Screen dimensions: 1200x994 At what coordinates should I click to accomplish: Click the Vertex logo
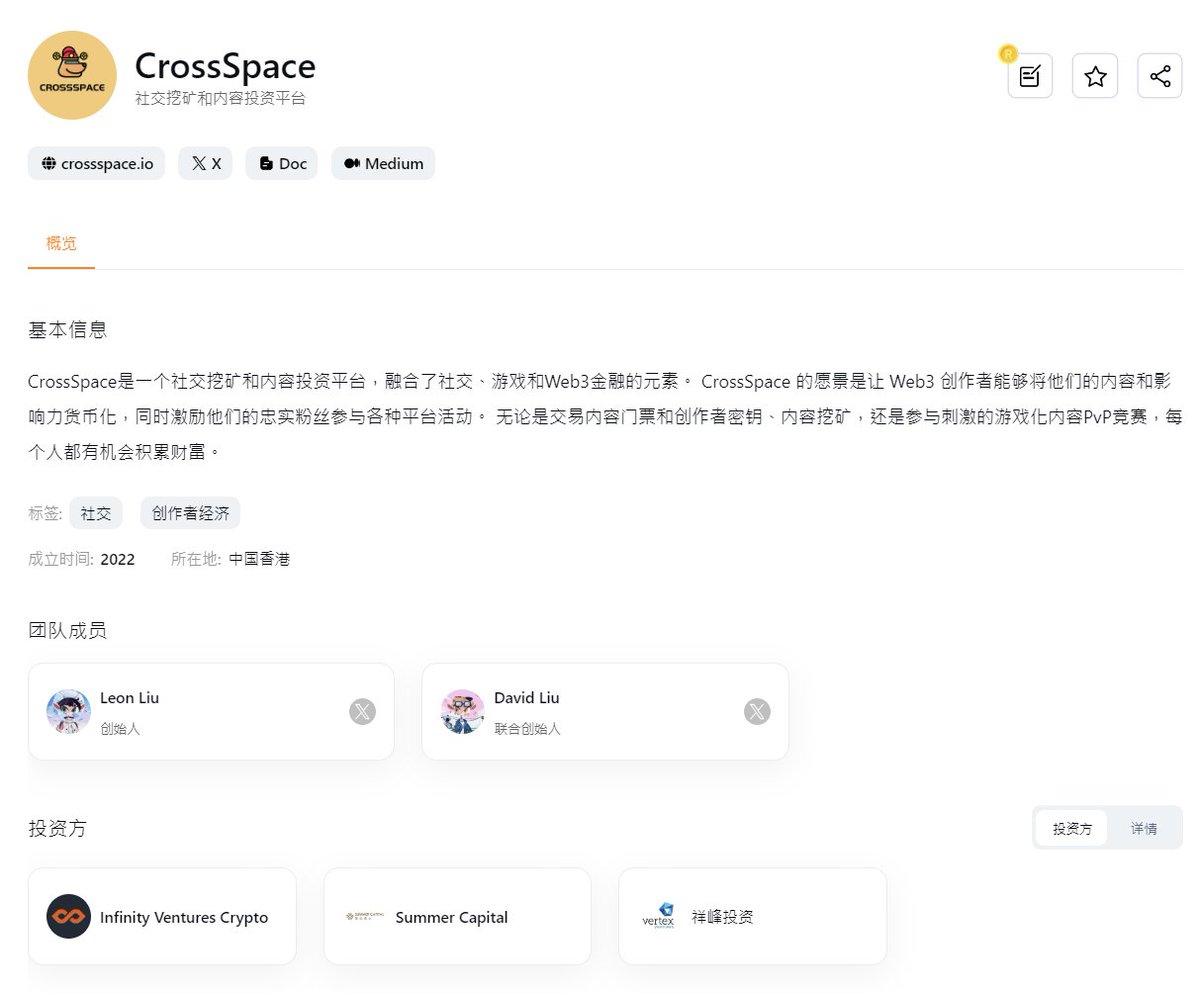click(x=658, y=916)
